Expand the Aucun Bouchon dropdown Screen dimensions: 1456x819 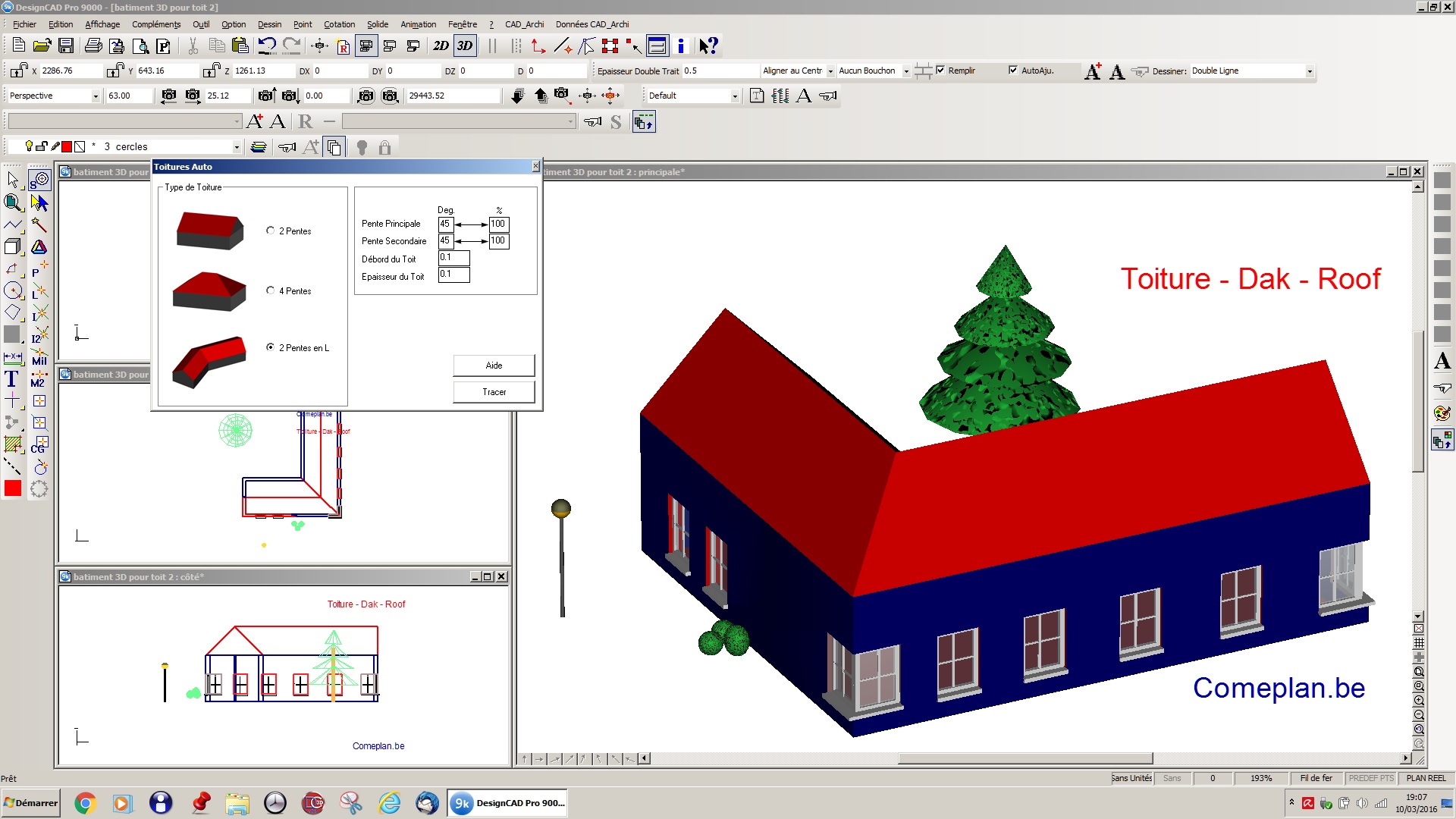(x=906, y=71)
